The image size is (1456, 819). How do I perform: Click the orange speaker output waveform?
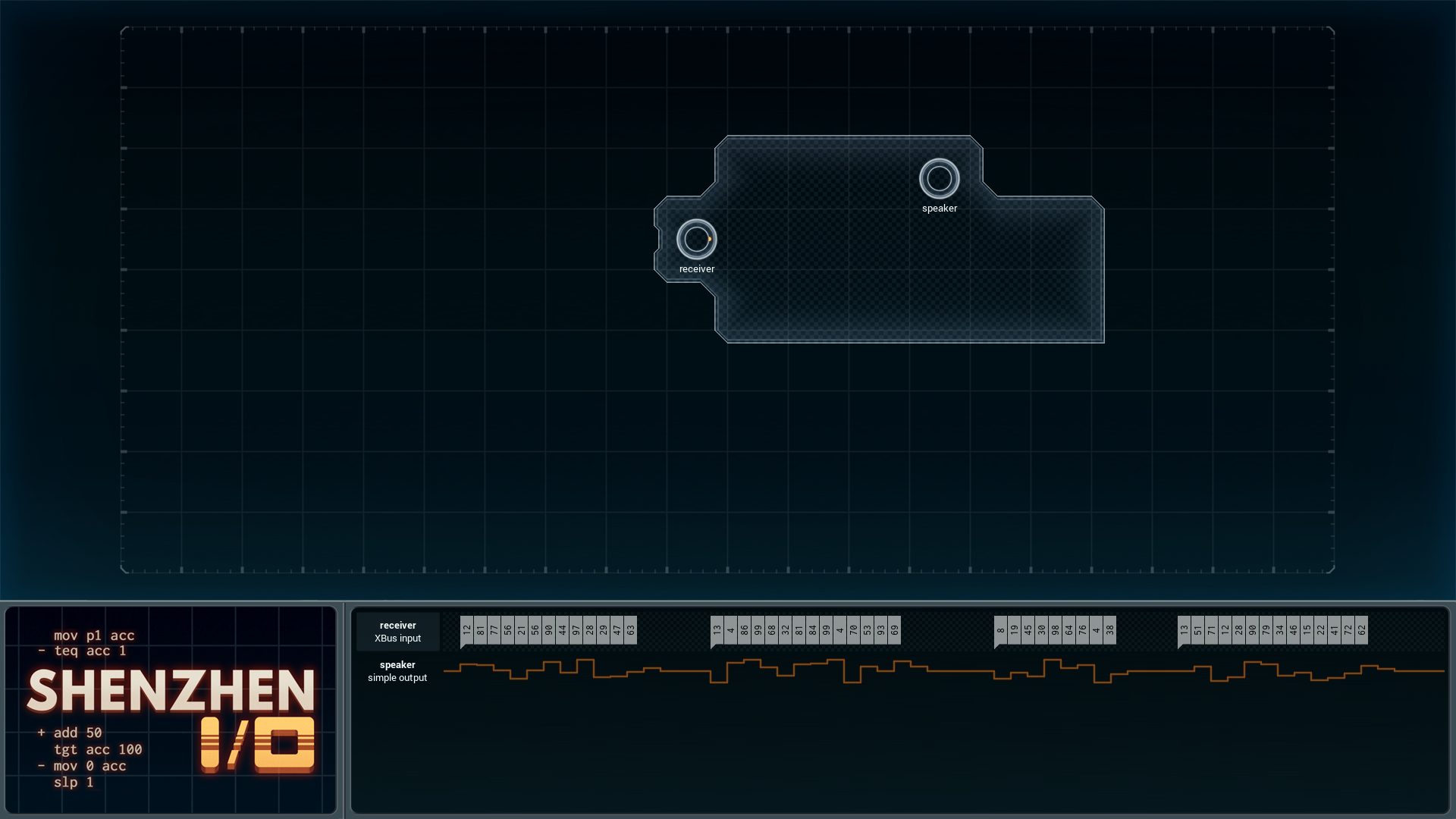(944, 671)
